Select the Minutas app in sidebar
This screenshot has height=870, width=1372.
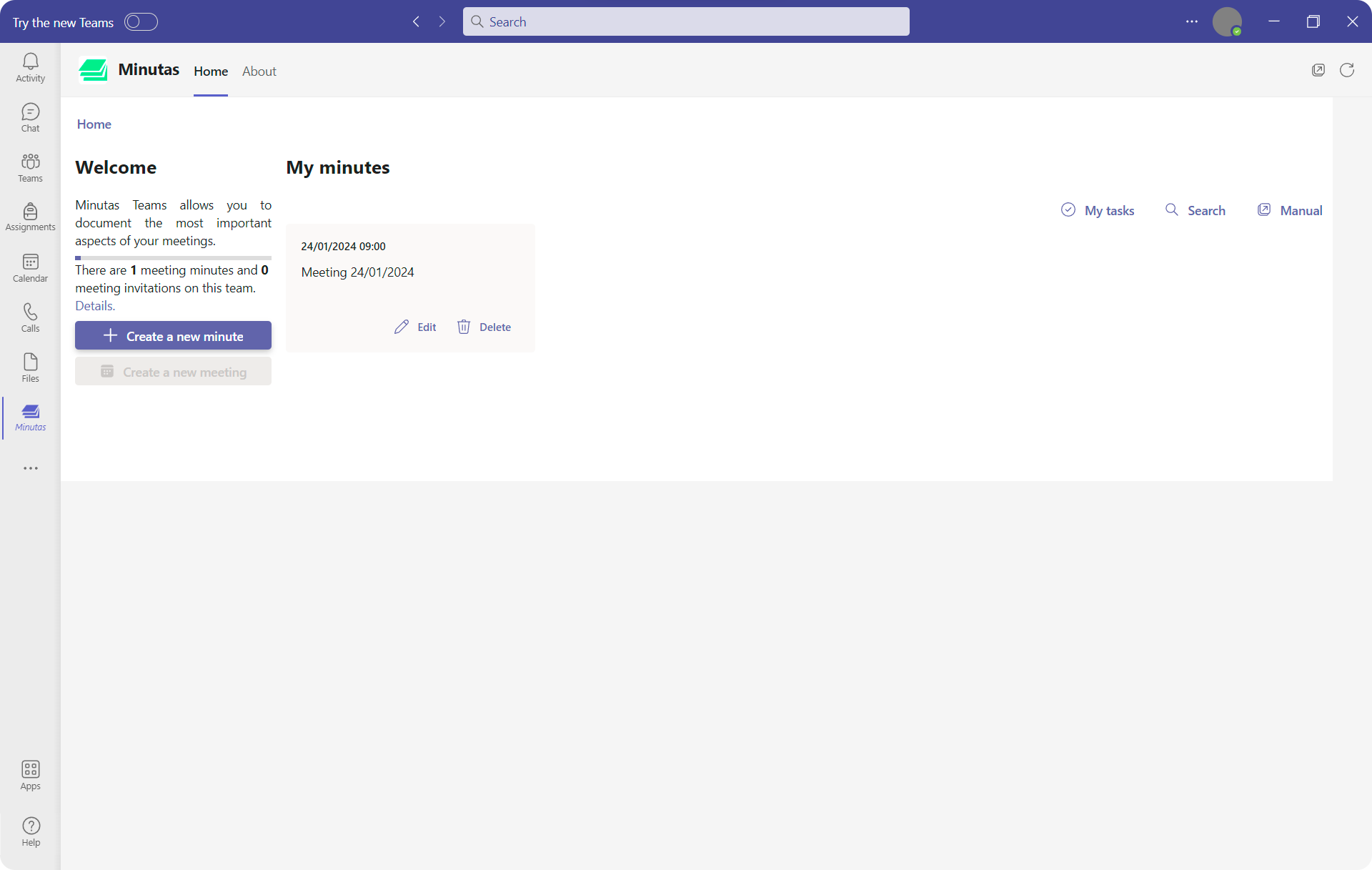(30, 417)
